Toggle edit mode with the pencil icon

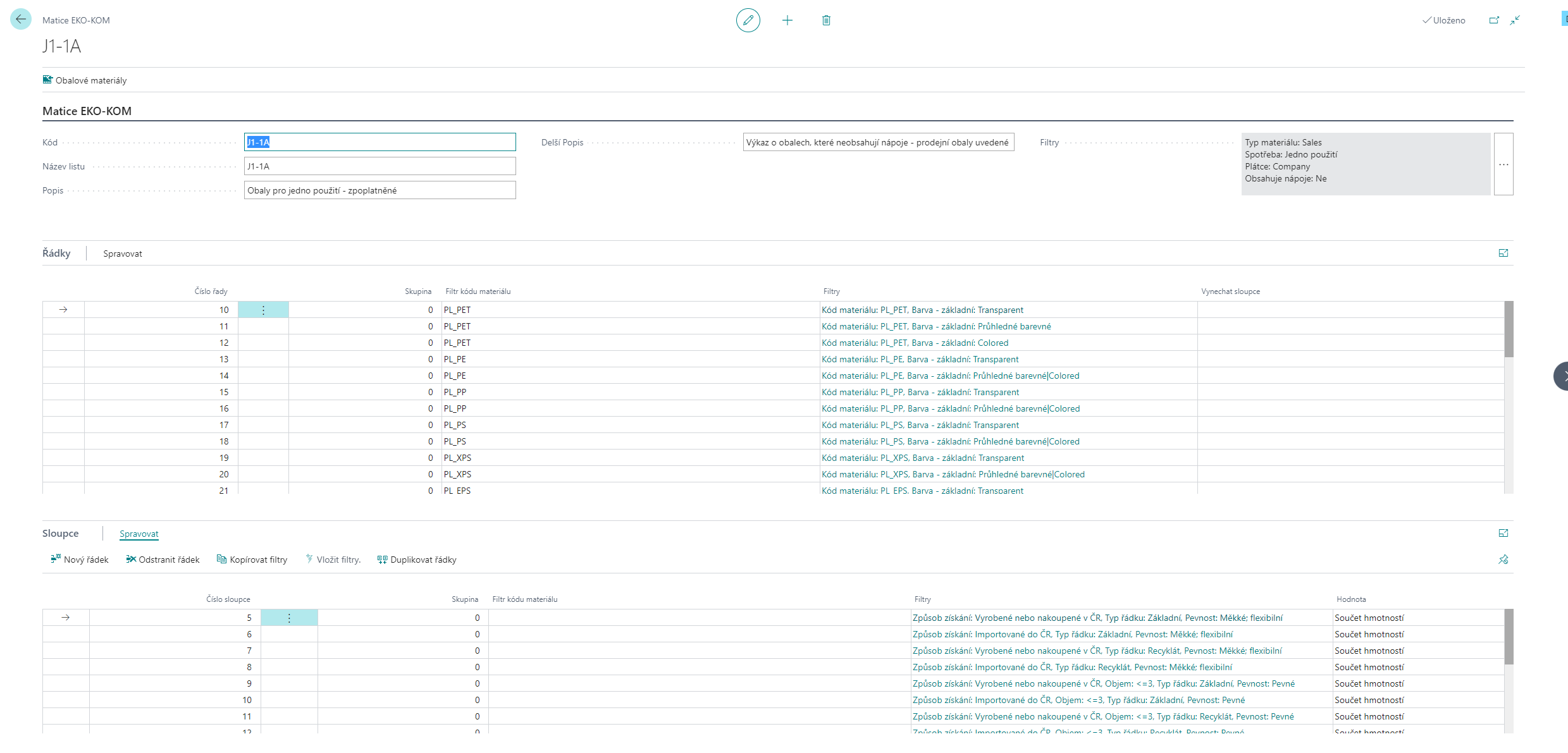click(x=748, y=20)
